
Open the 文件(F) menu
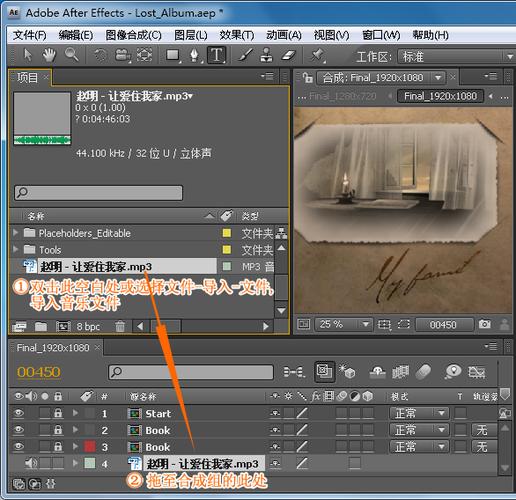click(x=29, y=35)
